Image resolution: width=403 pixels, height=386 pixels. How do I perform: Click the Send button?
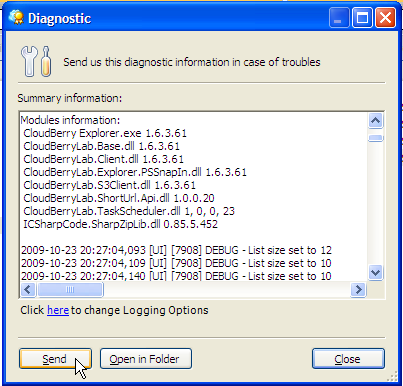(x=55, y=359)
